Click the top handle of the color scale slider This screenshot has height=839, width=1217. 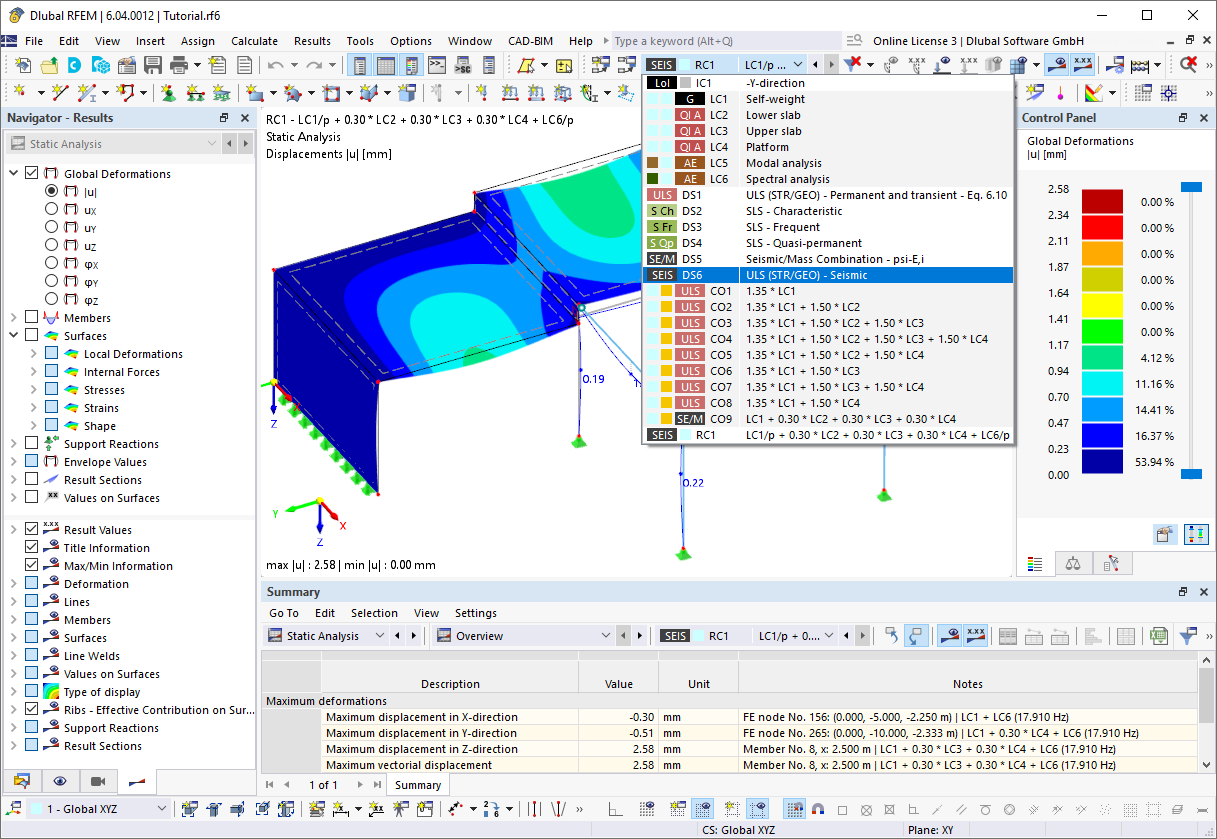[x=1190, y=187]
